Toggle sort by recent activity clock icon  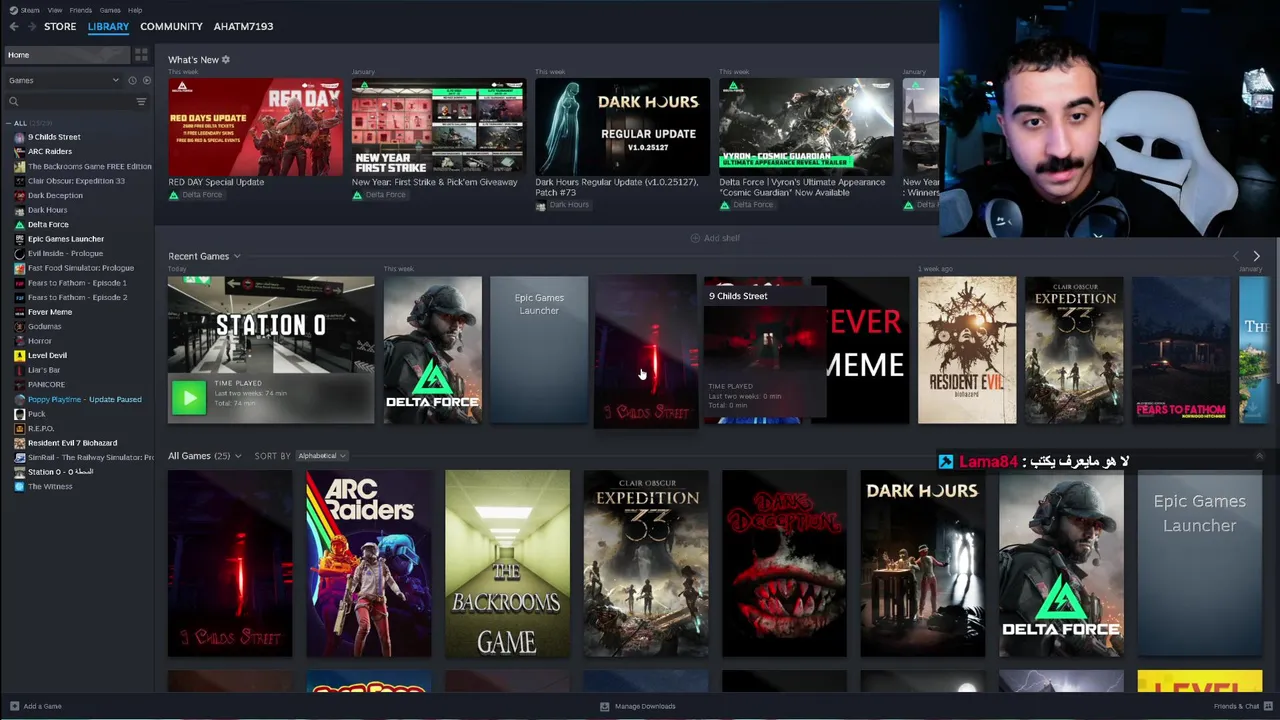[x=132, y=80]
